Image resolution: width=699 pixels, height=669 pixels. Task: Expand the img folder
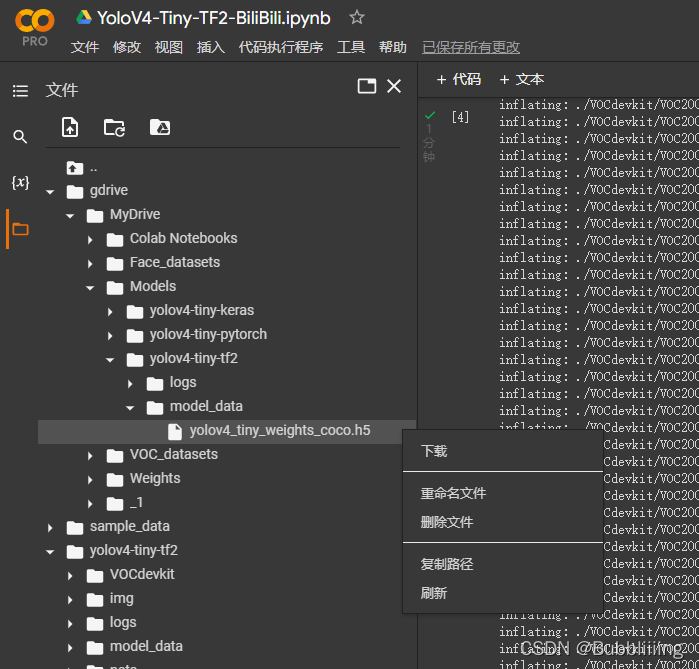70,600
